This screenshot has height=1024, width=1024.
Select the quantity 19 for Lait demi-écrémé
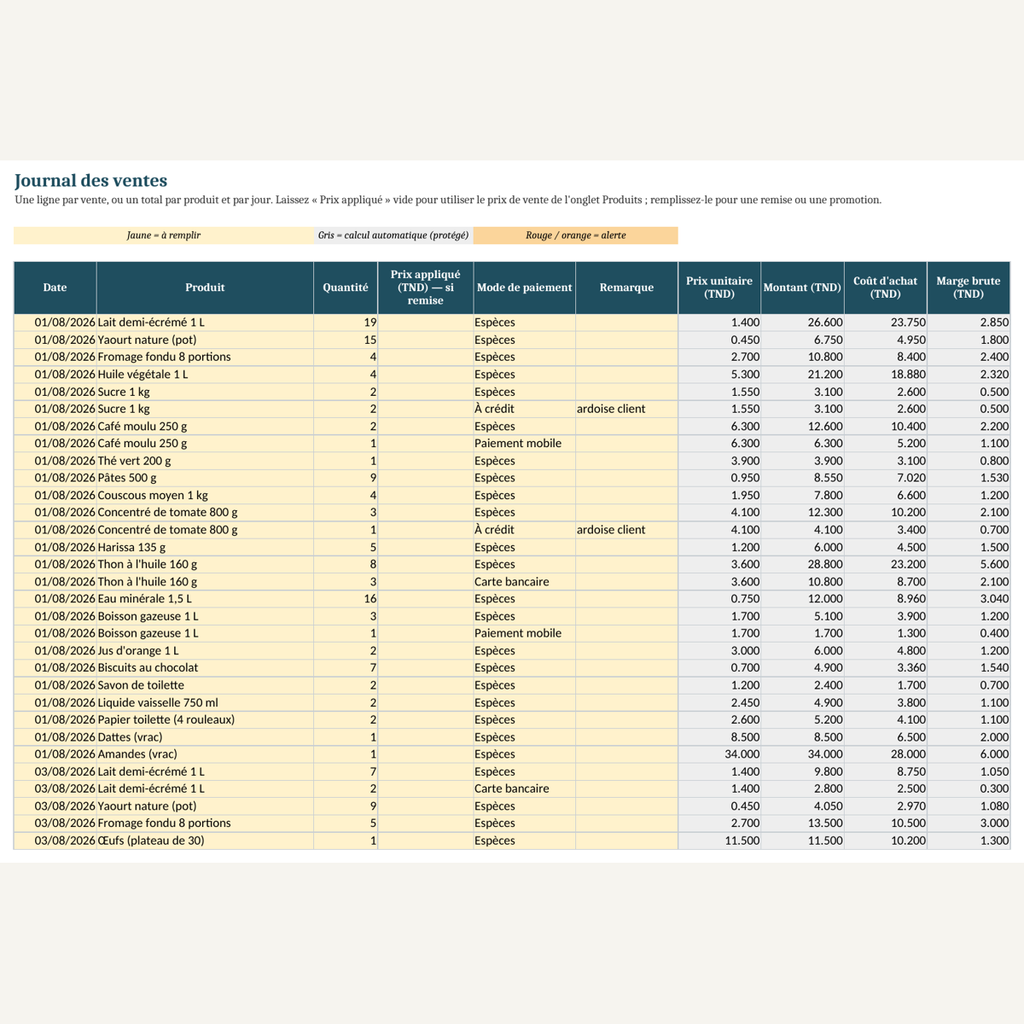pyautogui.click(x=345, y=322)
